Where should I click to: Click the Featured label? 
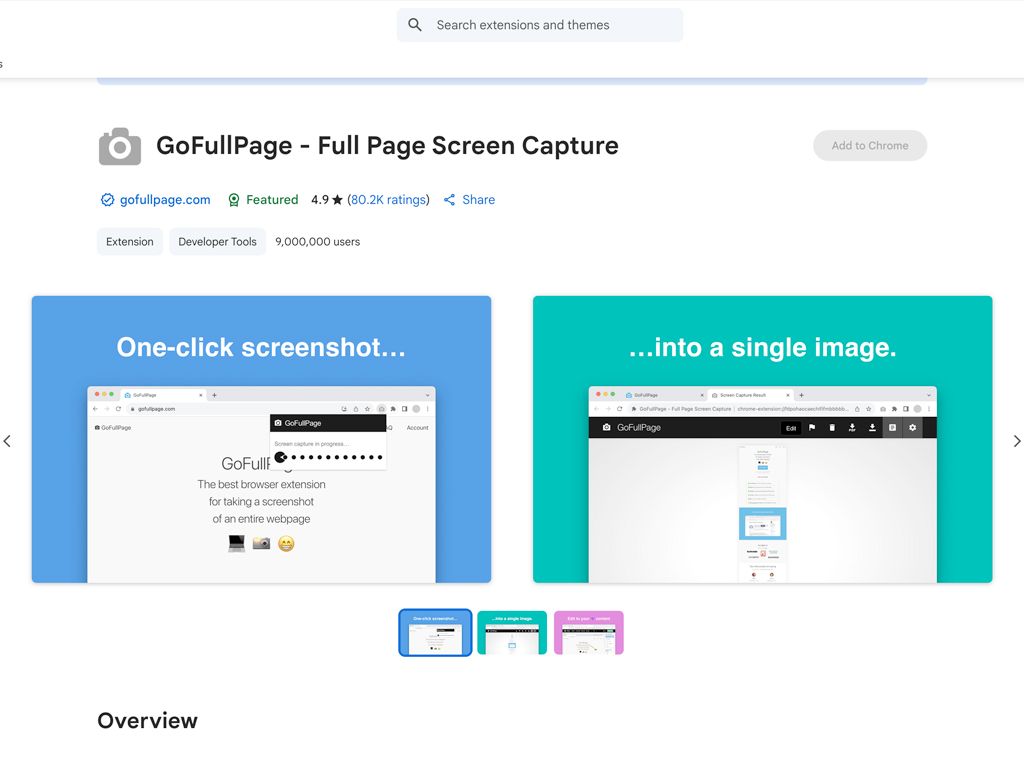272,200
